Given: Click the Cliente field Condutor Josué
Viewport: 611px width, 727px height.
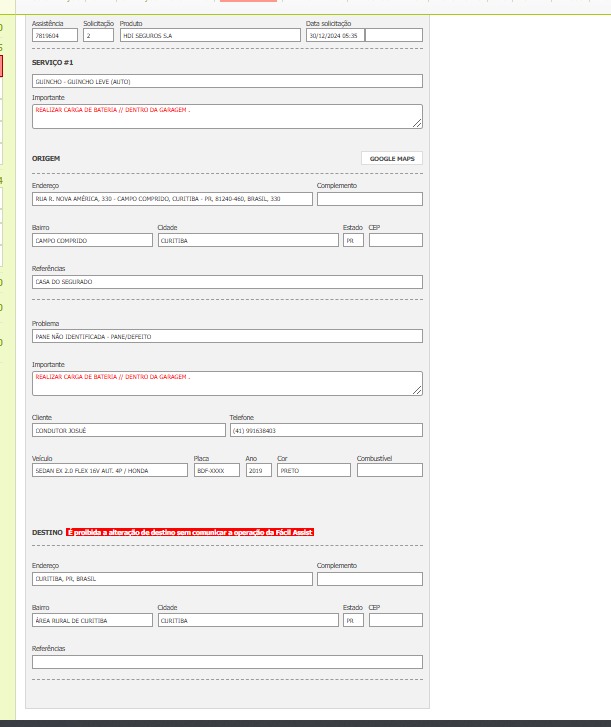Looking at the screenshot, I should pyautogui.click(x=129, y=430).
